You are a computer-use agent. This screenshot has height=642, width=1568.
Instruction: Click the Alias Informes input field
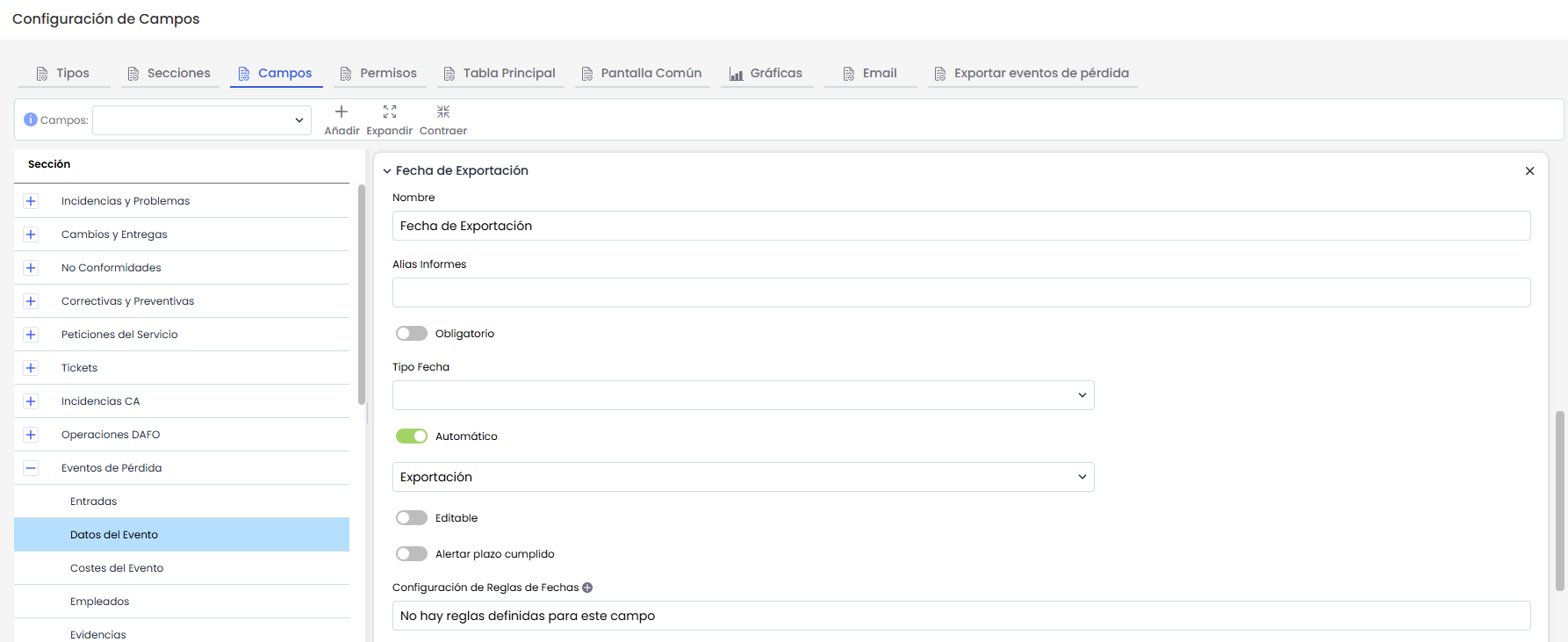(x=961, y=292)
